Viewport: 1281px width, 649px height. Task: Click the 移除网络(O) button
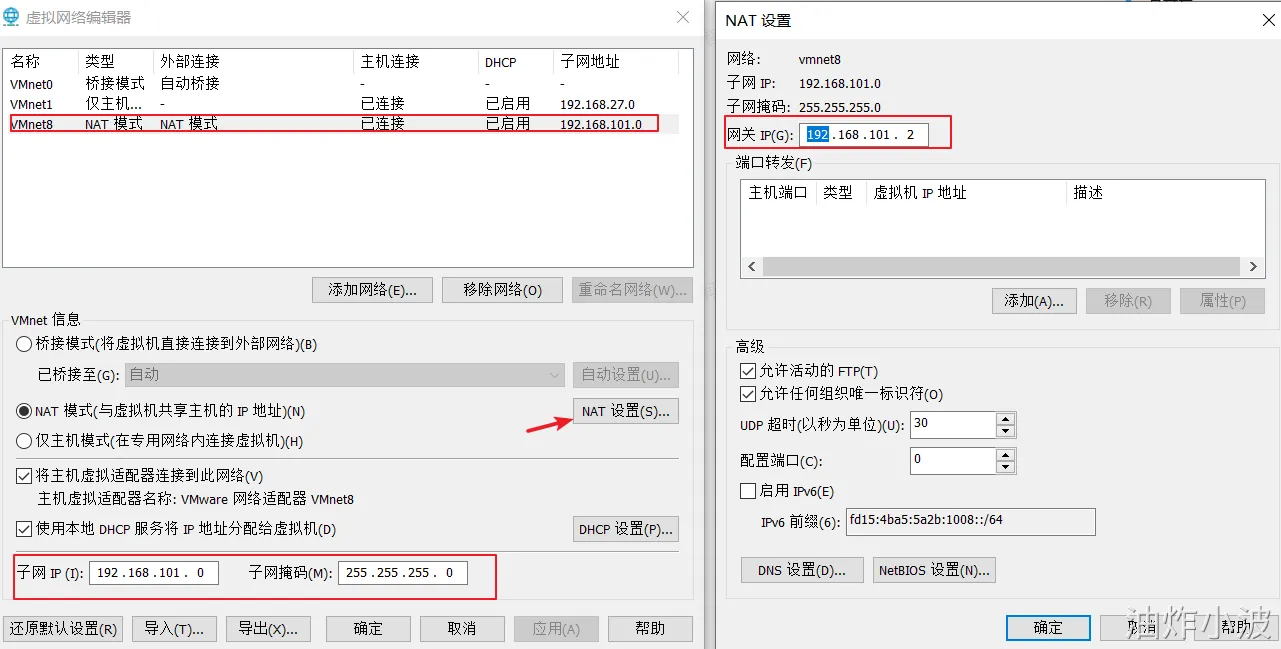click(x=502, y=290)
